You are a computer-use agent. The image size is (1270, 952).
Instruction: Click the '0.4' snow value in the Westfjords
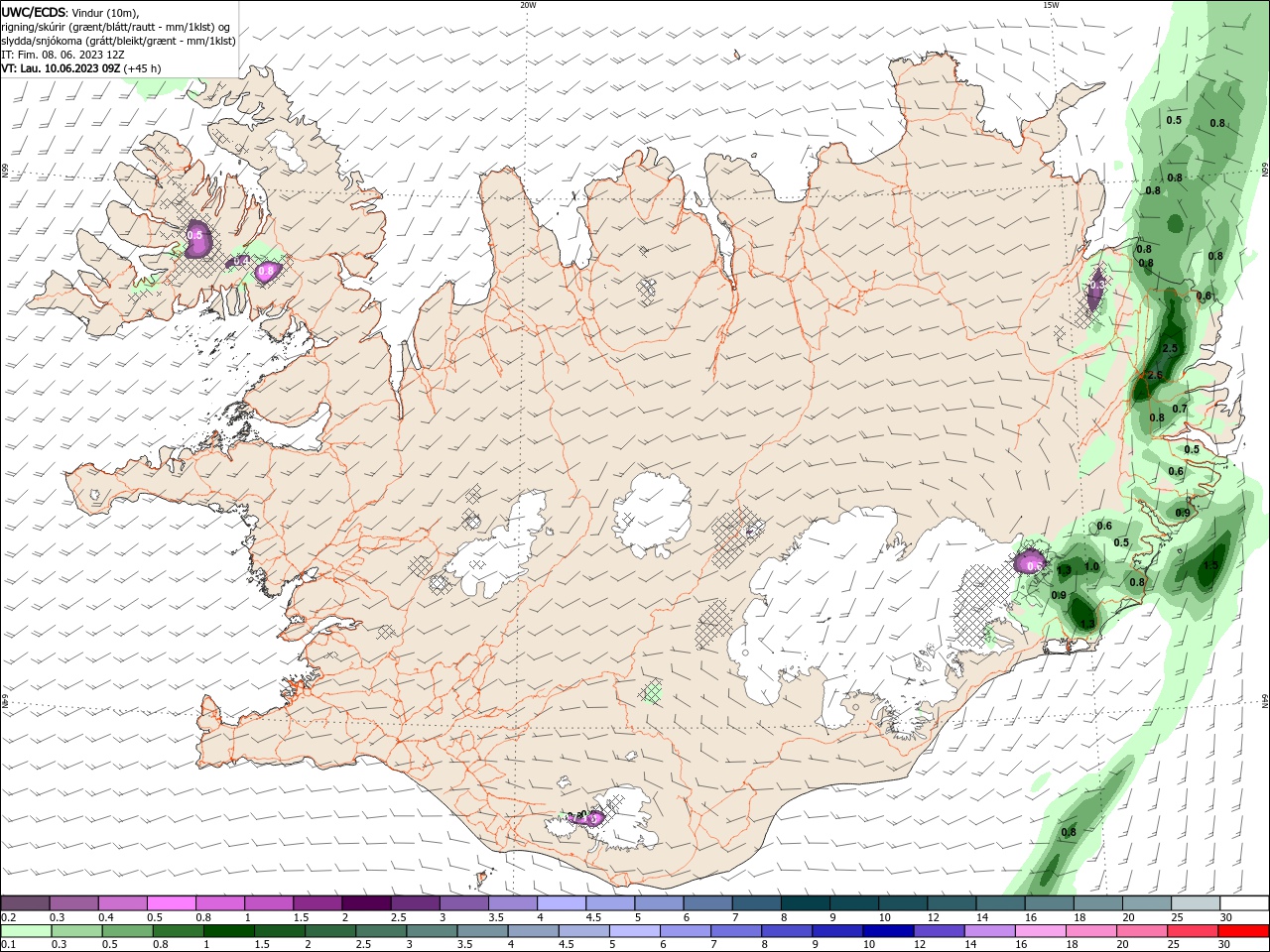pos(241,261)
